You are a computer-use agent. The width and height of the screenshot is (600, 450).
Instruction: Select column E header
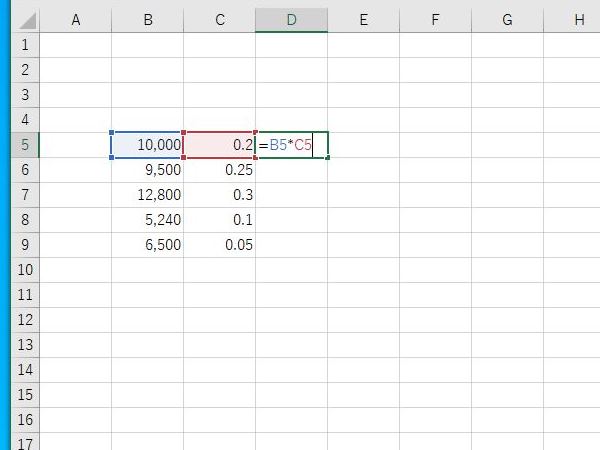[x=364, y=20]
